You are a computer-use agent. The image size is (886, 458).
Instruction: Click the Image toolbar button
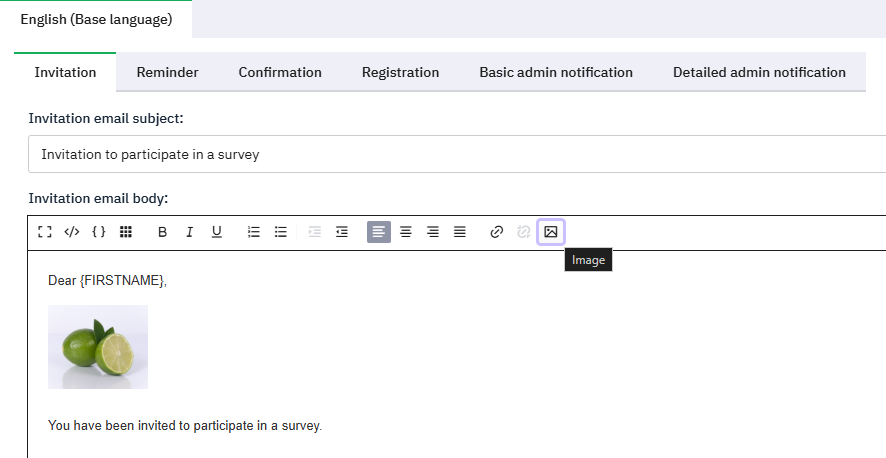[x=551, y=232]
